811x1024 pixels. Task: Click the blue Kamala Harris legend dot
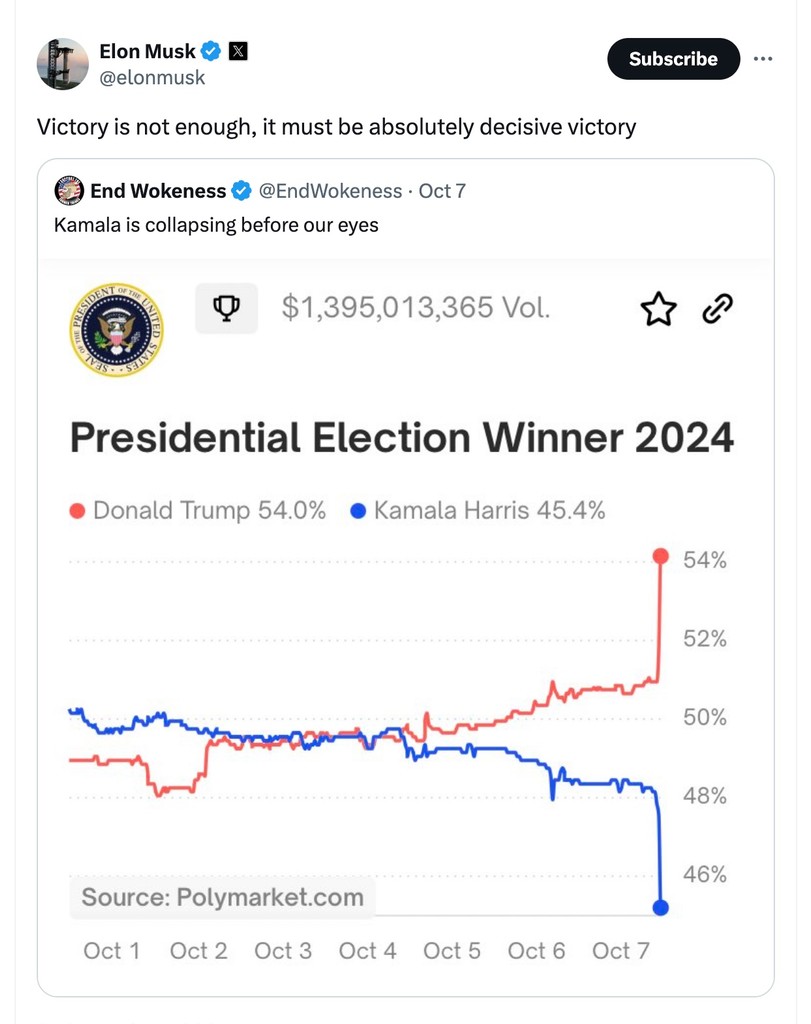(358, 511)
